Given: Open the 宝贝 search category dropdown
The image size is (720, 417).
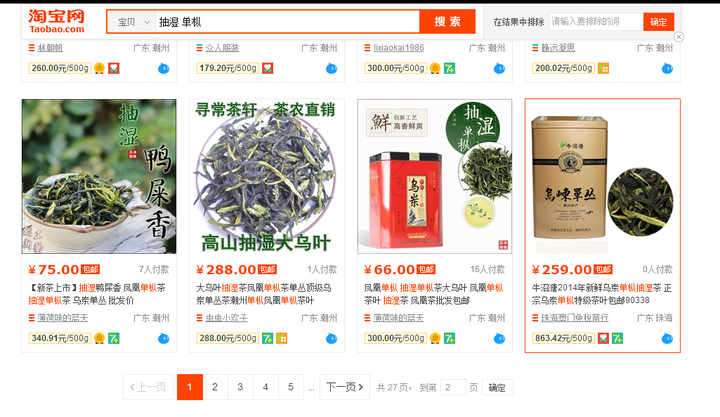Looking at the screenshot, I should tap(132, 22).
